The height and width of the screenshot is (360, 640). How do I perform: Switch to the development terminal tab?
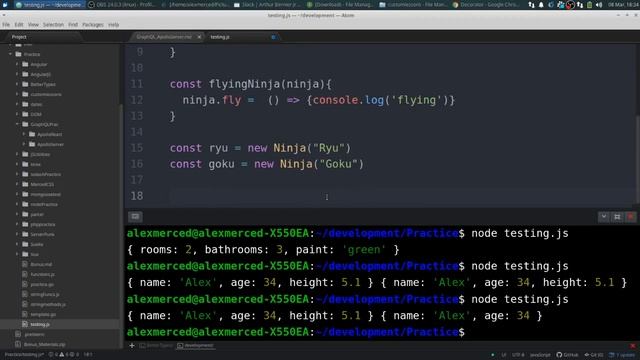196,346
